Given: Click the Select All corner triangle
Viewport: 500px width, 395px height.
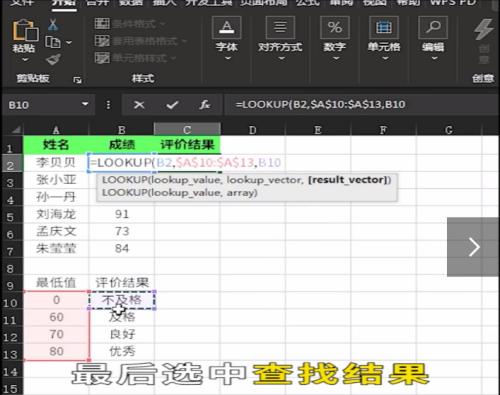Looking at the screenshot, I should pyautogui.click(x=15, y=129).
